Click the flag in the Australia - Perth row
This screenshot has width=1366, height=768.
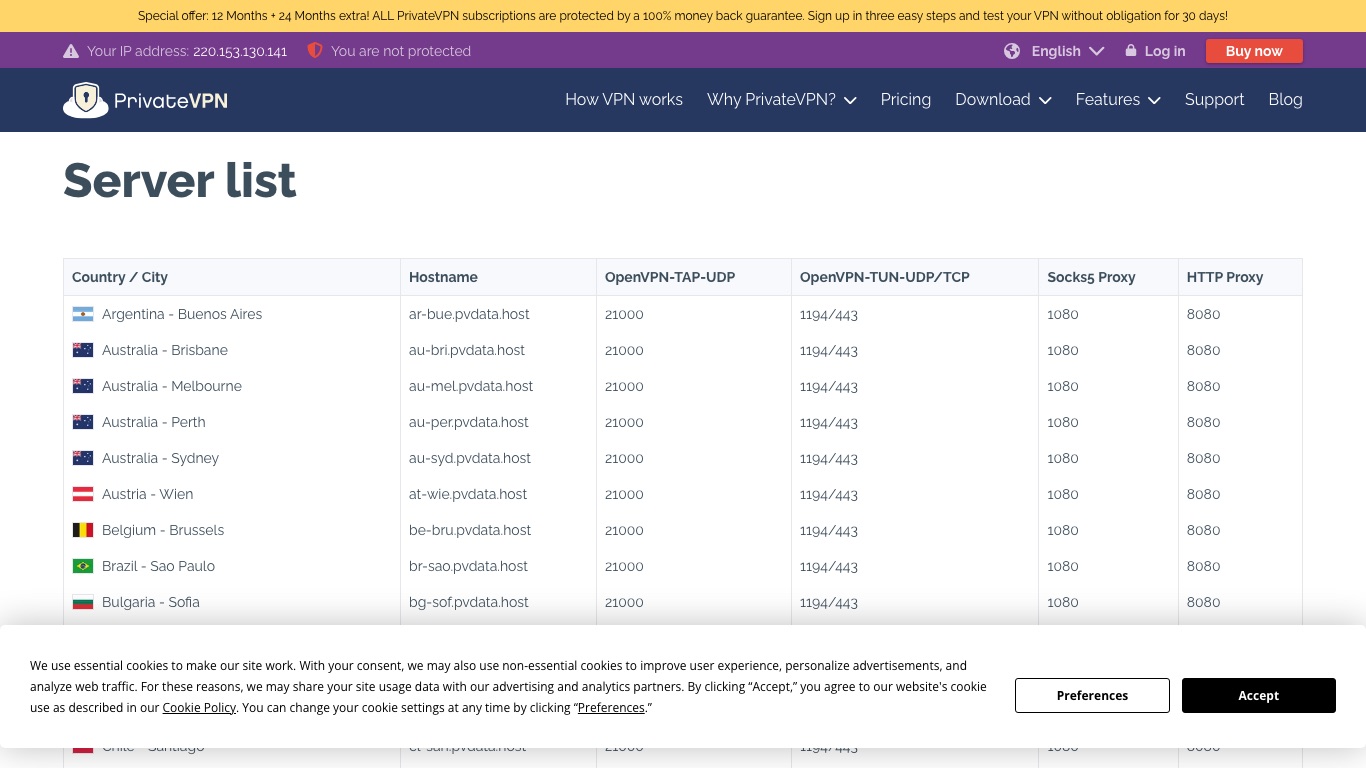83,422
